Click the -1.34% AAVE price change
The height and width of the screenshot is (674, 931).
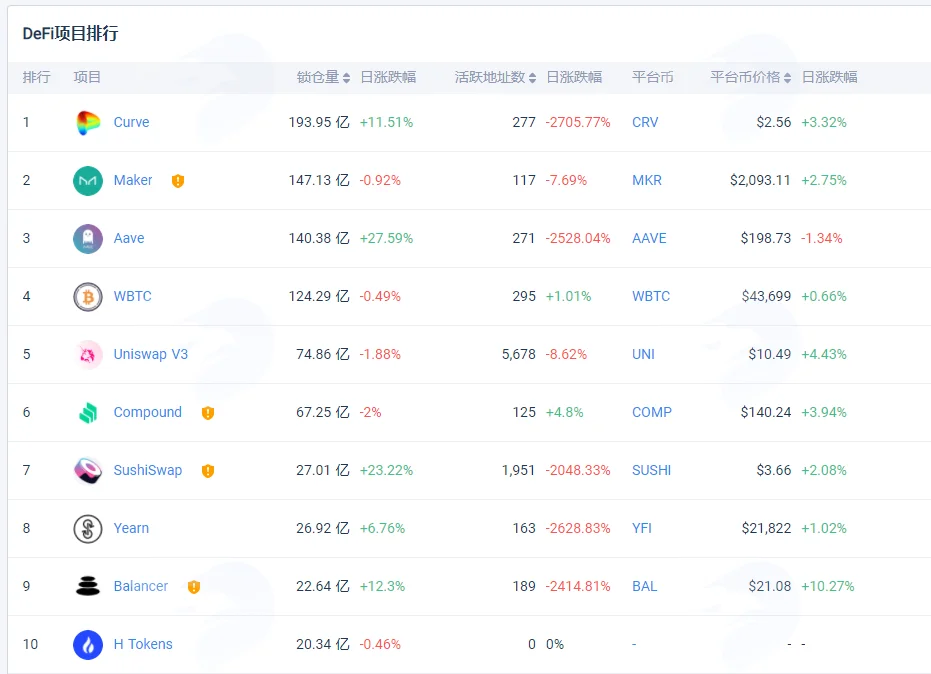(x=821, y=238)
